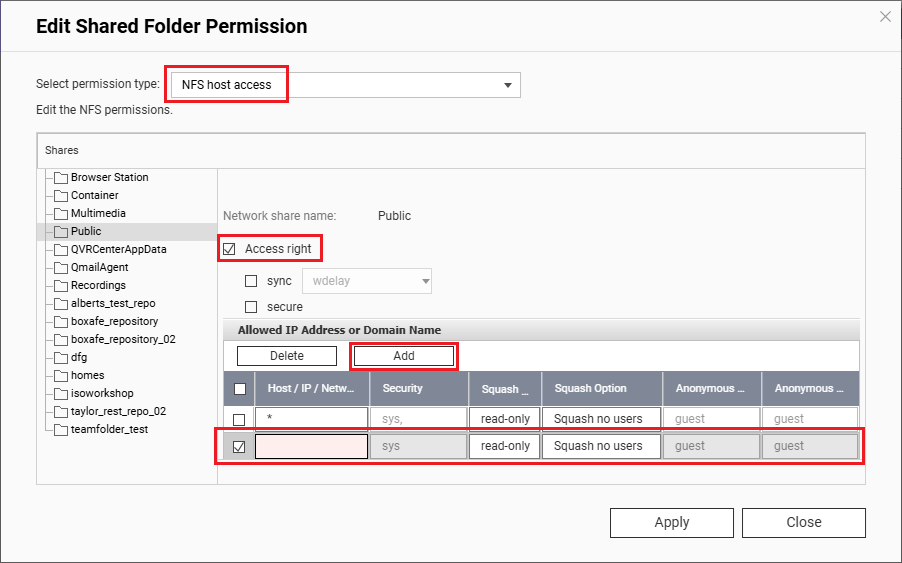Click Add to add a host entry
This screenshot has width=902, height=563.
(404, 356)
